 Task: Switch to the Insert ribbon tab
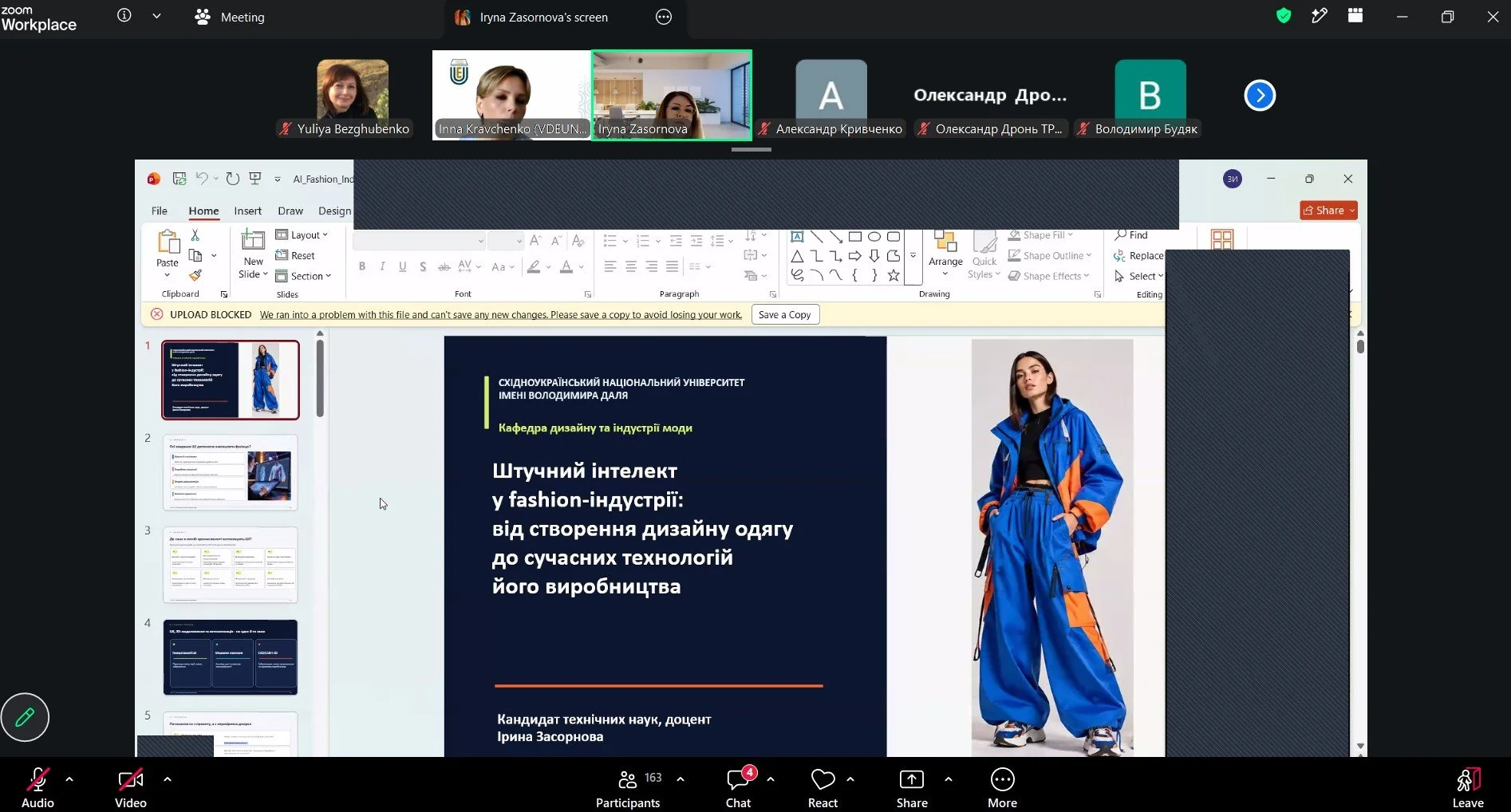[248, 211]
